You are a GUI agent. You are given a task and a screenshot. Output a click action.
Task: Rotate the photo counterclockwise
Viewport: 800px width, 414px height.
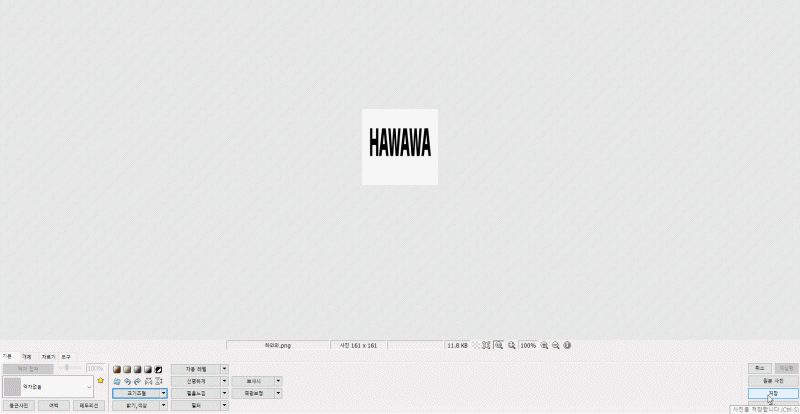pos(127,381)
